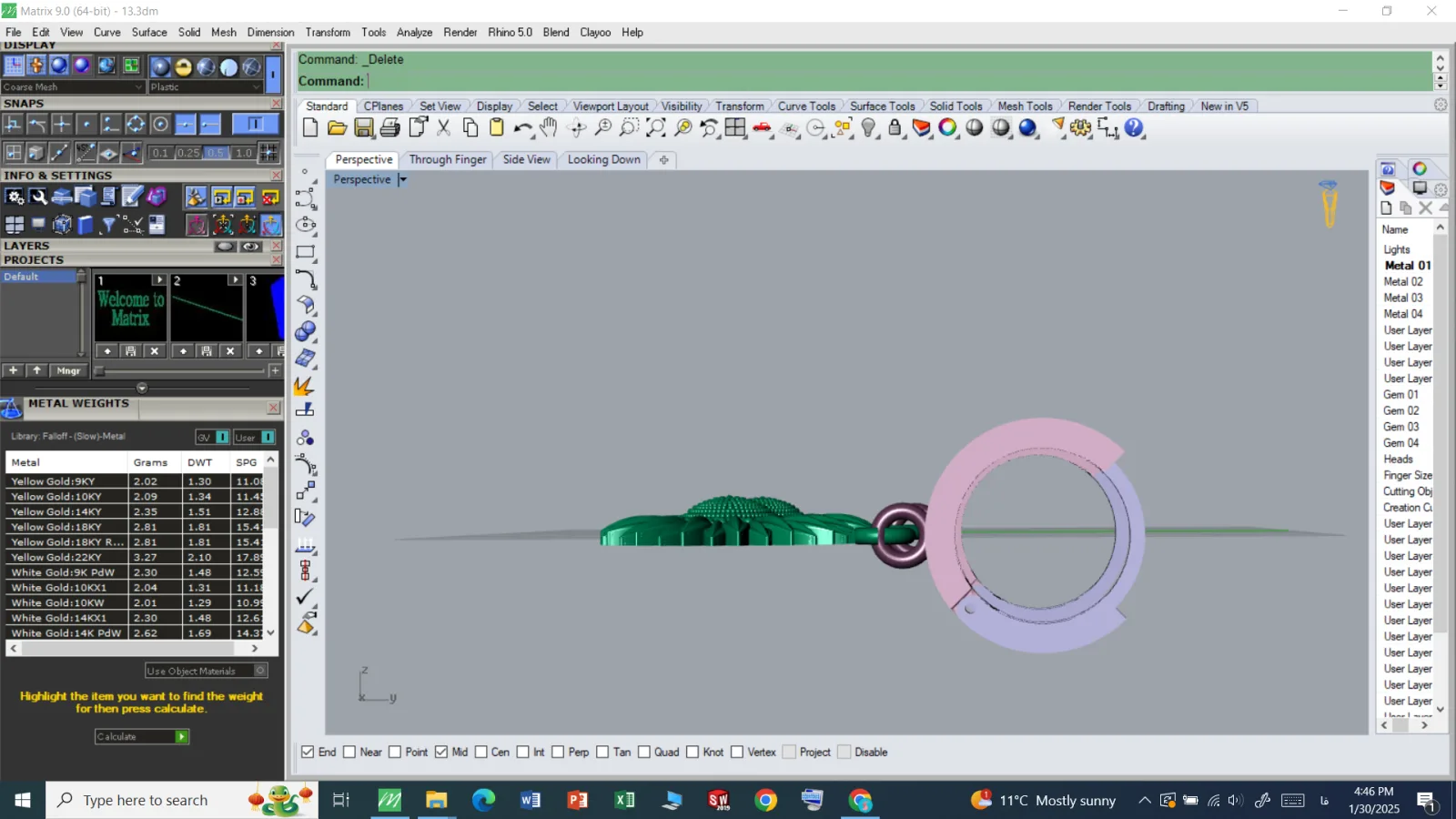The image size is (1456, 819).
Task: Click the light bulb Hide objects icon
Action: [x=869, y=128]
